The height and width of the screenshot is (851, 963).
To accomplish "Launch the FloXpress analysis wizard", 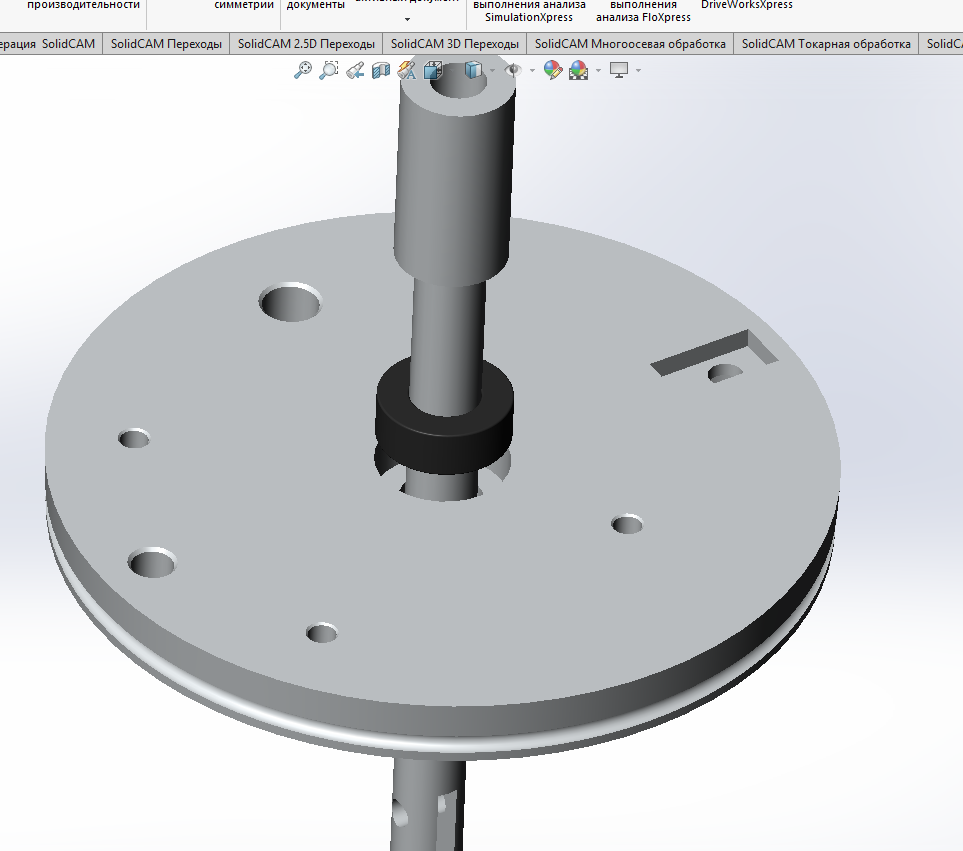I will pyautogui.click(x=643, y=11).
